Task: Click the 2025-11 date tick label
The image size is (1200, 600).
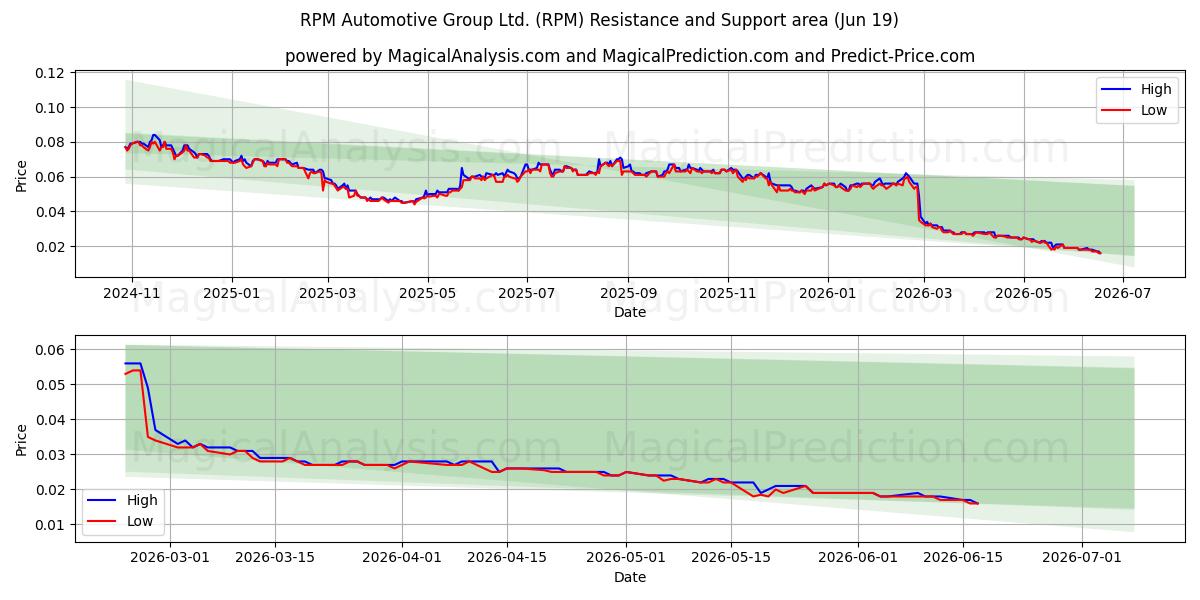Action: pyautogui.click(x=728, y=293)
